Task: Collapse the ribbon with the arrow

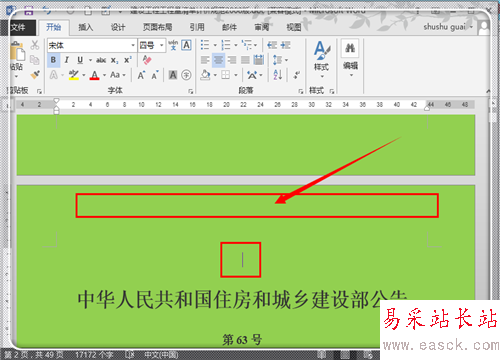Action: point(488,91)
